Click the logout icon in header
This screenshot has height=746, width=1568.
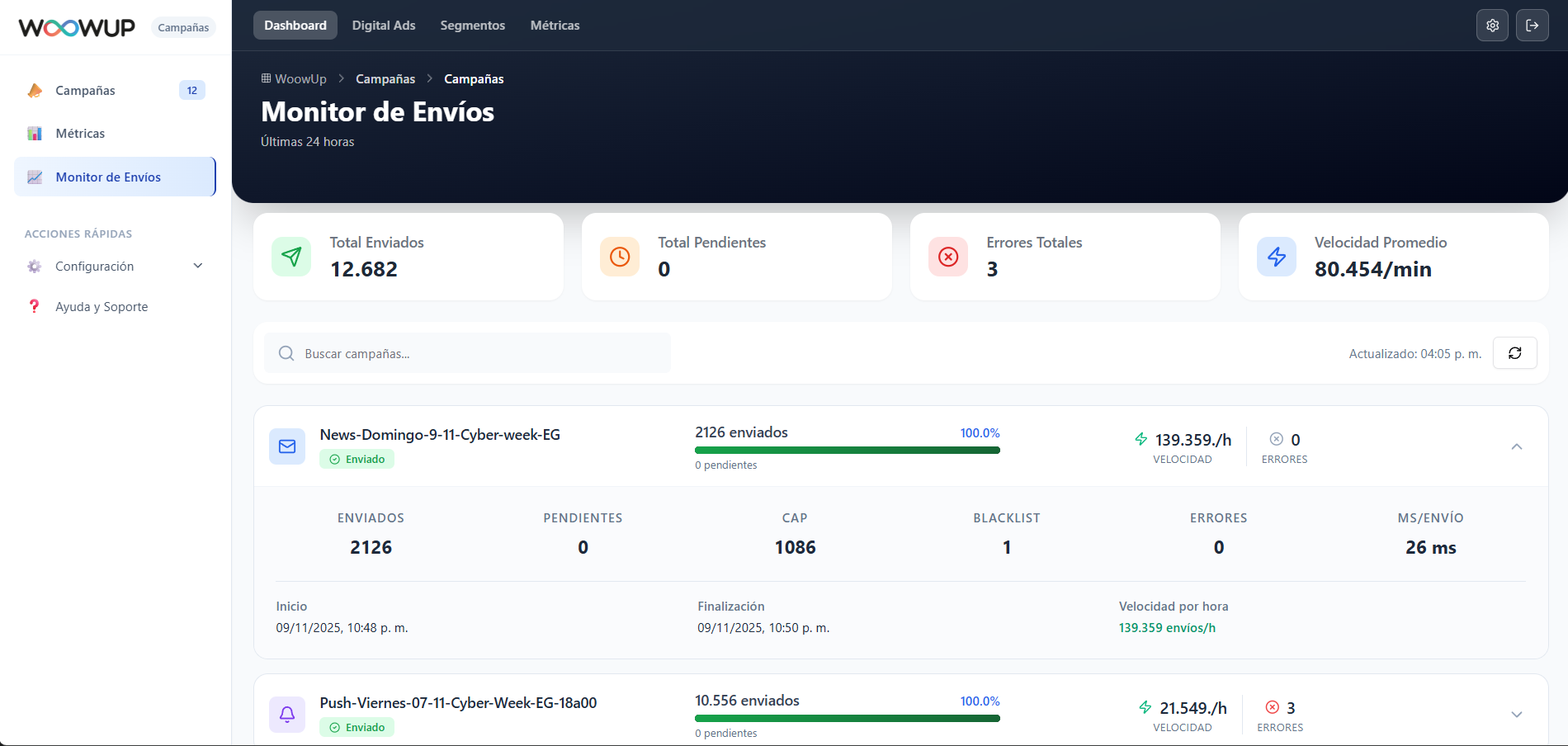point(1532,26)
